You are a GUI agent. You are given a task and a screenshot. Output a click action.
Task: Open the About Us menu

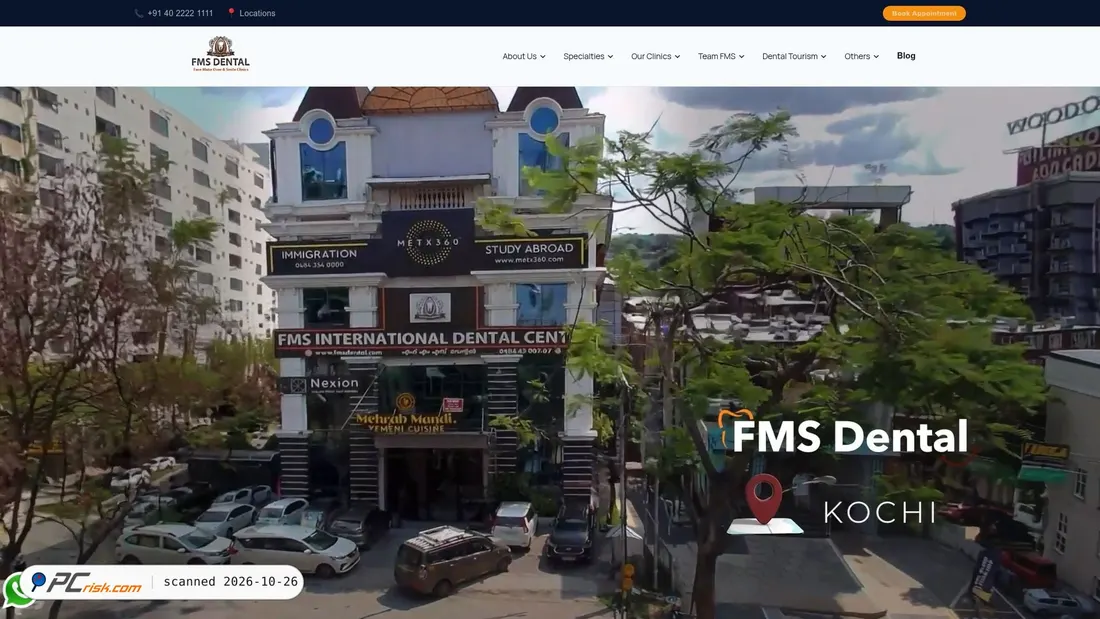point(519,56)
